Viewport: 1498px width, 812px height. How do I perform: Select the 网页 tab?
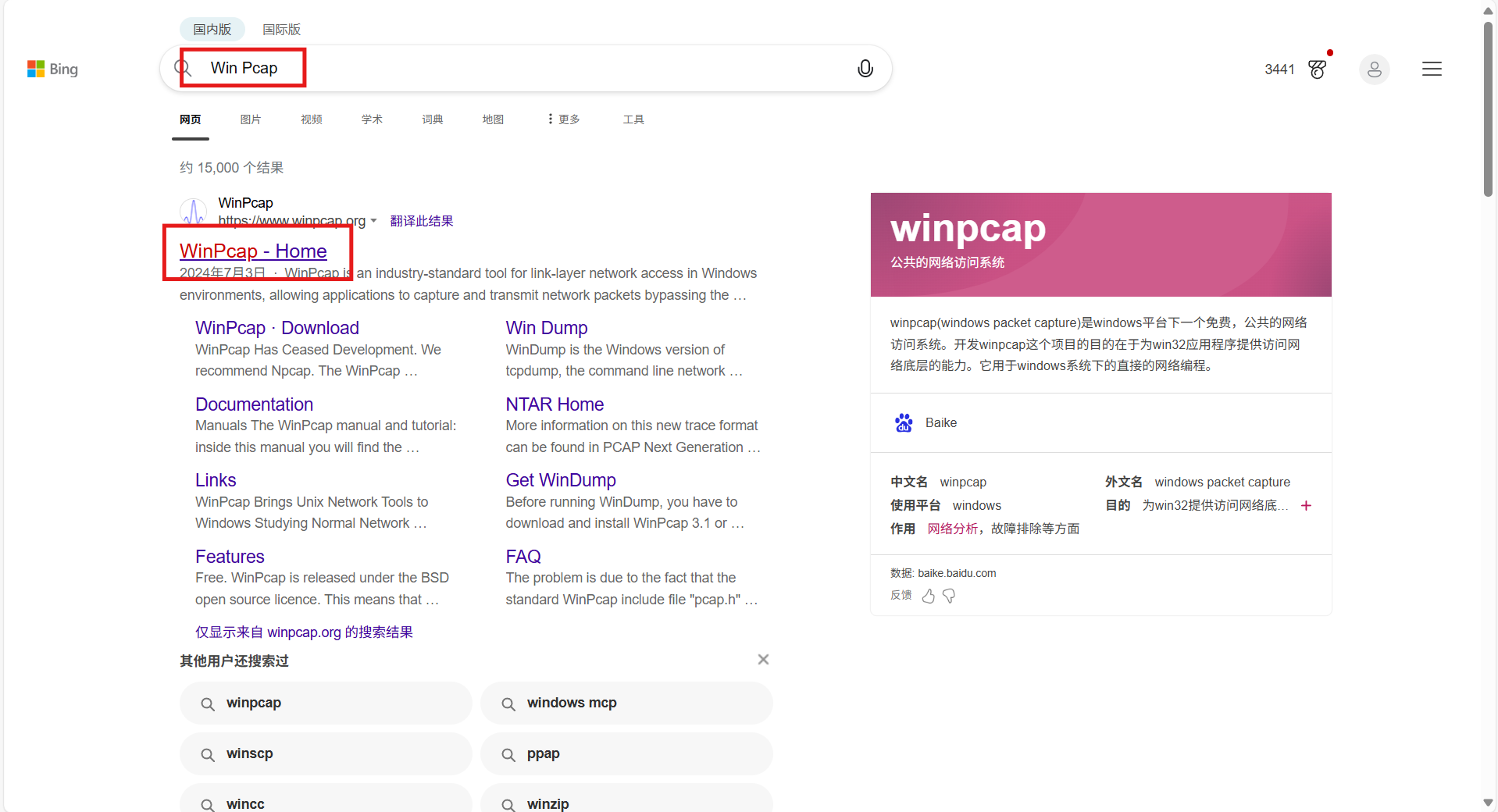pos(191,119)
